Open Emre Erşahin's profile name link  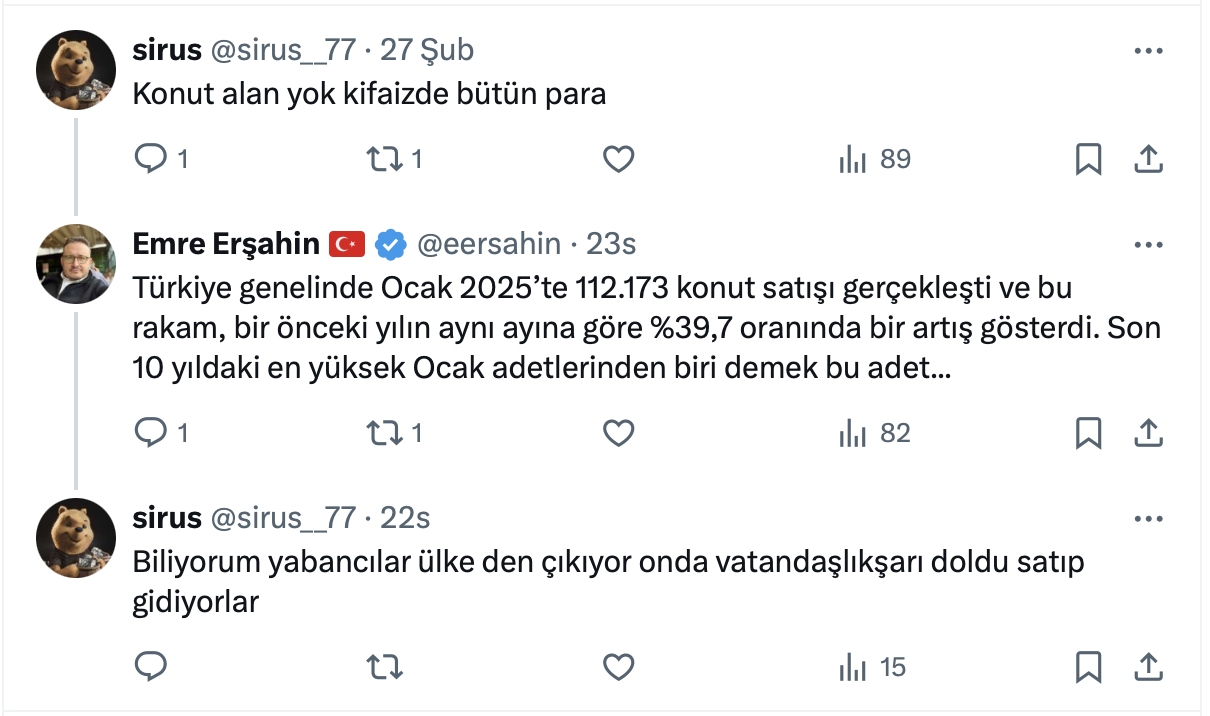(226, 244)
